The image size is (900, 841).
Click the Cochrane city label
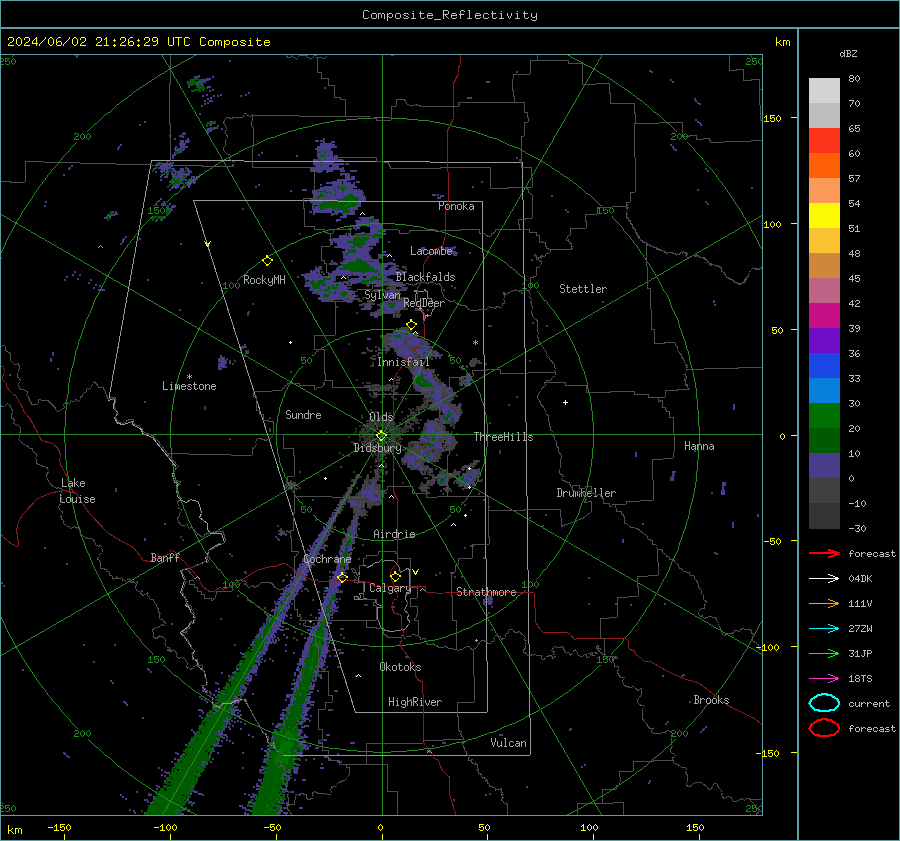click(327, 559)
